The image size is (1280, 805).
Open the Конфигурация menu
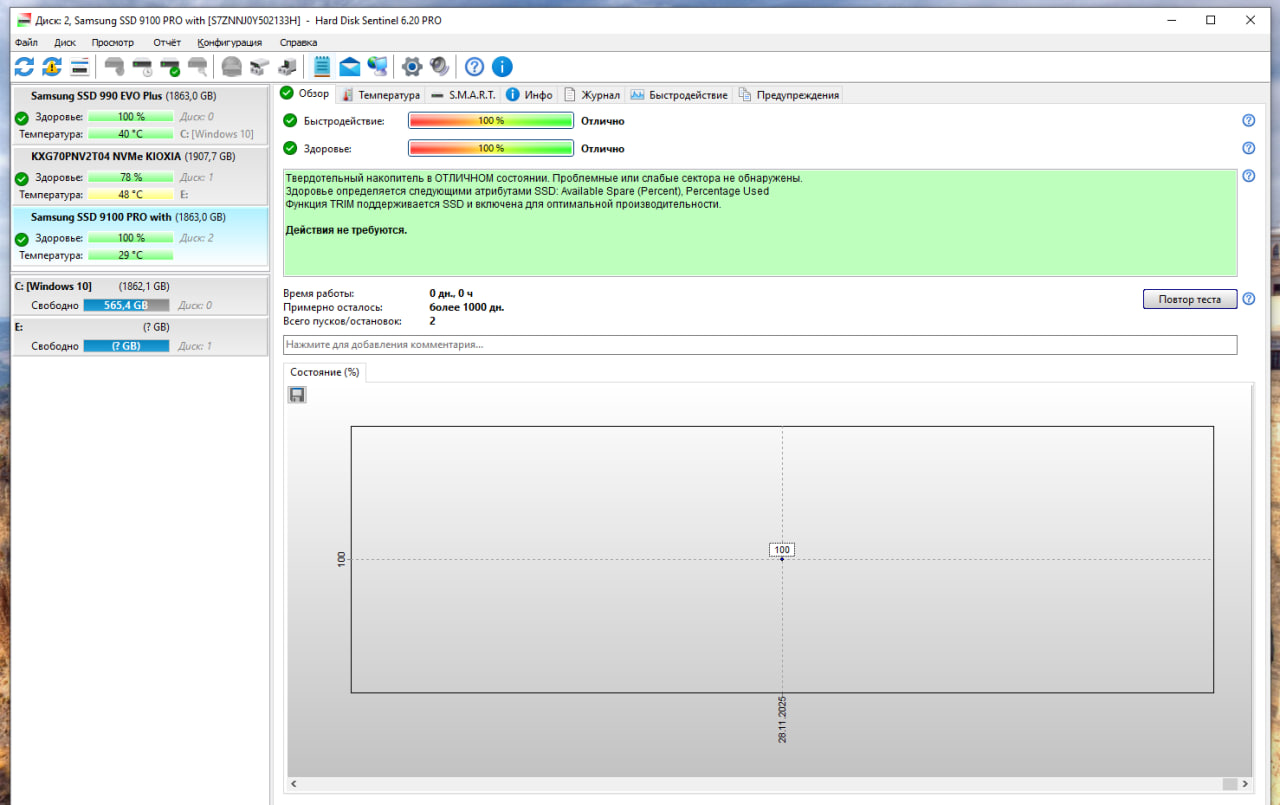[230, 43]
